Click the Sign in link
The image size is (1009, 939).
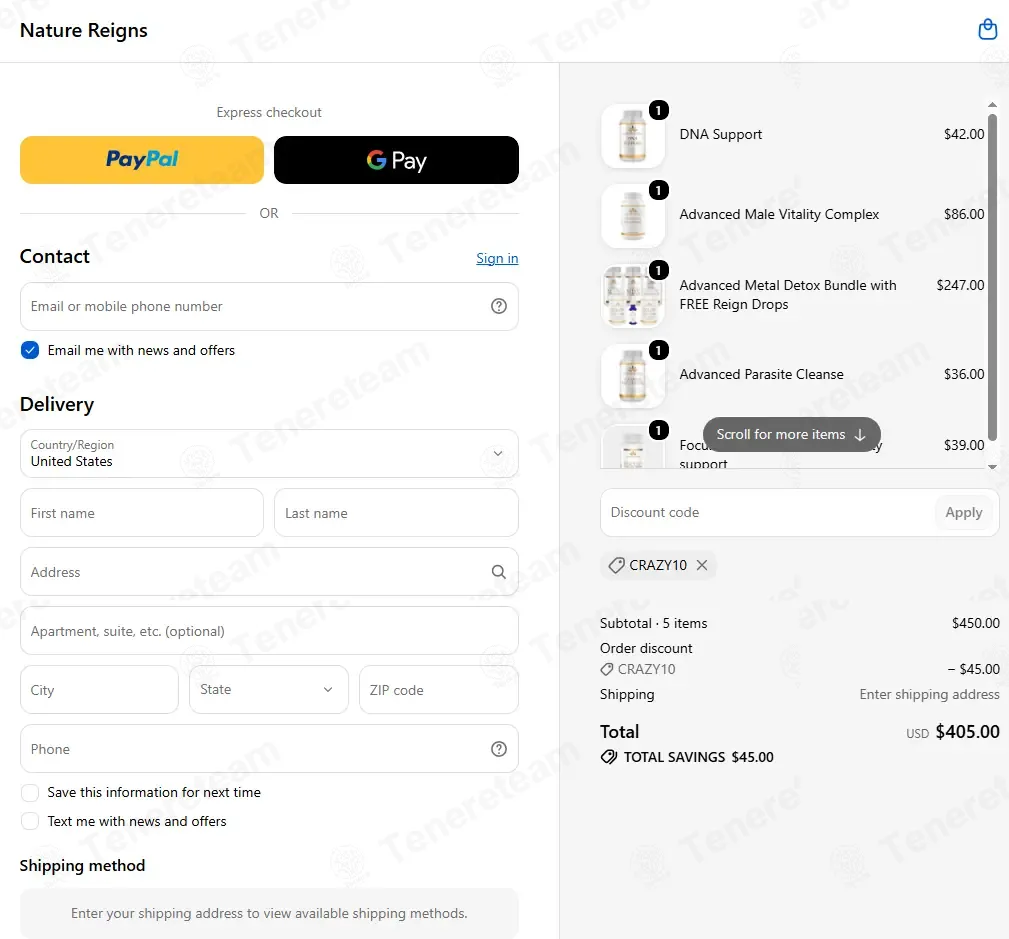(497, 258)
